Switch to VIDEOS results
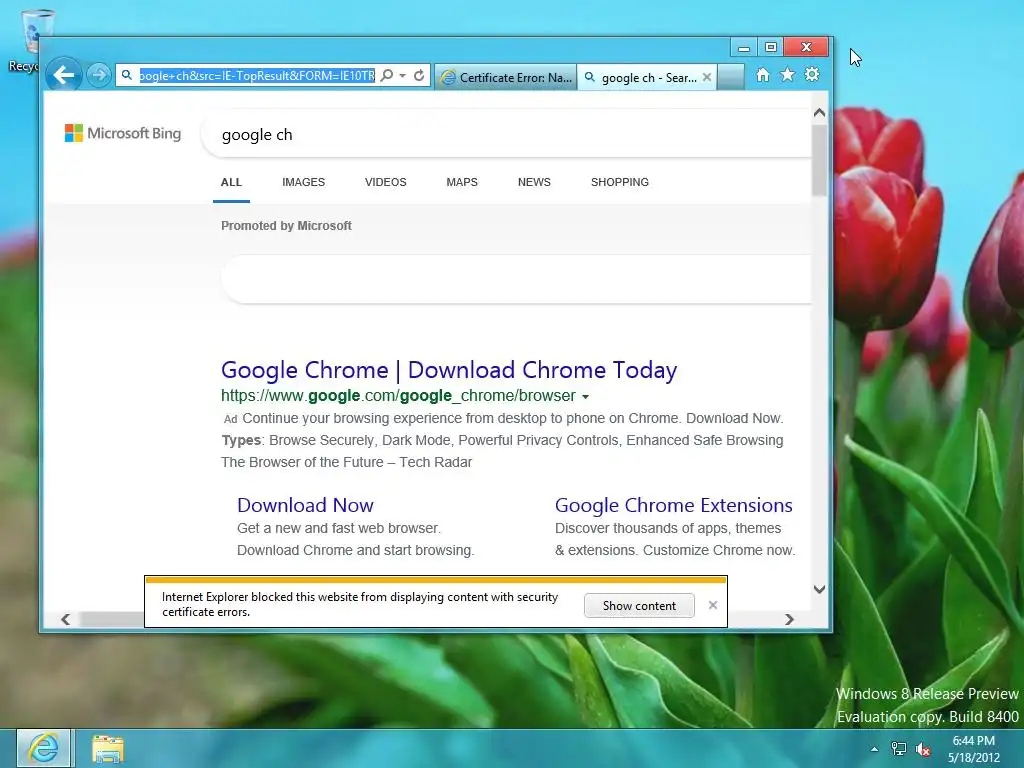The width and height of the screenshot is (1024, 768). pyautogui.click(x=385, y=182)
